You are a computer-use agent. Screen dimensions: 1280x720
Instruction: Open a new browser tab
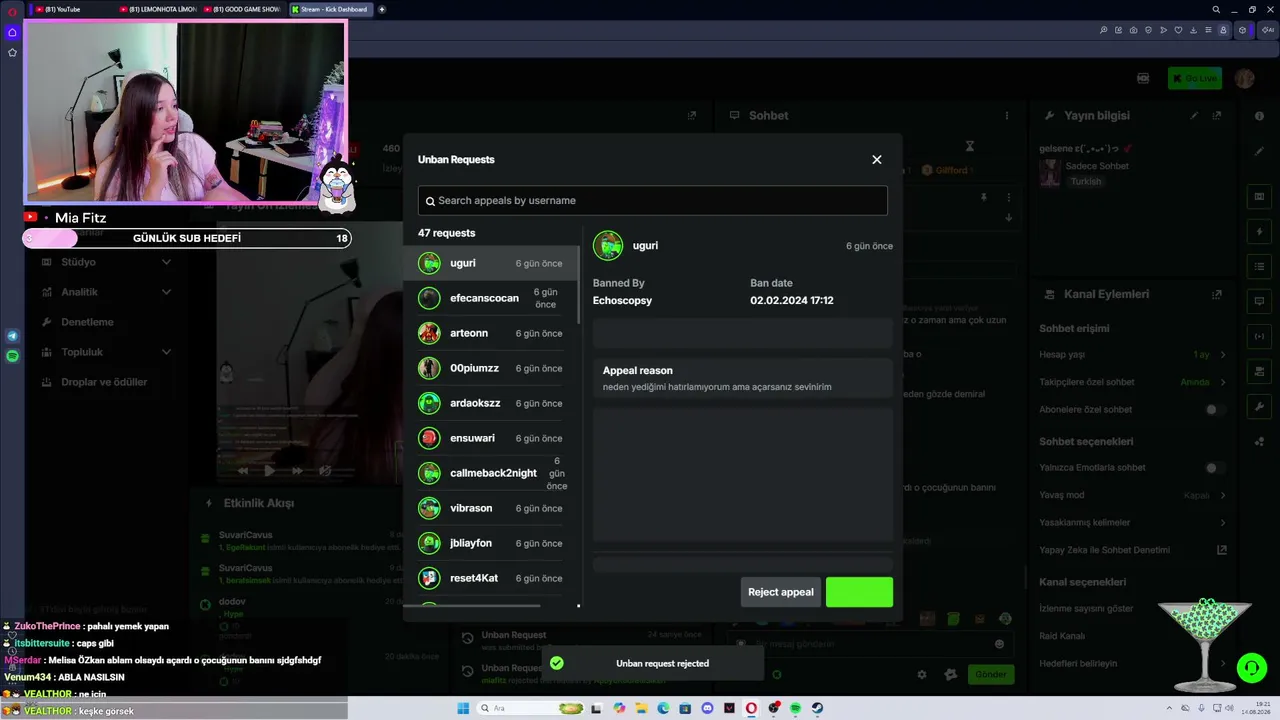tap(382, 9)
